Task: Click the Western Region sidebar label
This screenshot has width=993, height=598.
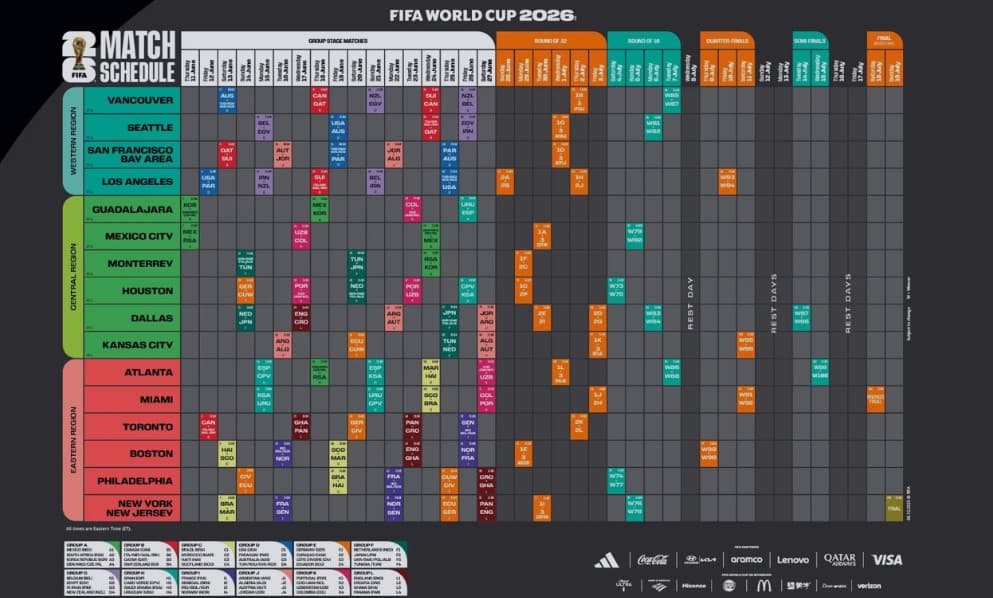Action: point(72,140)
